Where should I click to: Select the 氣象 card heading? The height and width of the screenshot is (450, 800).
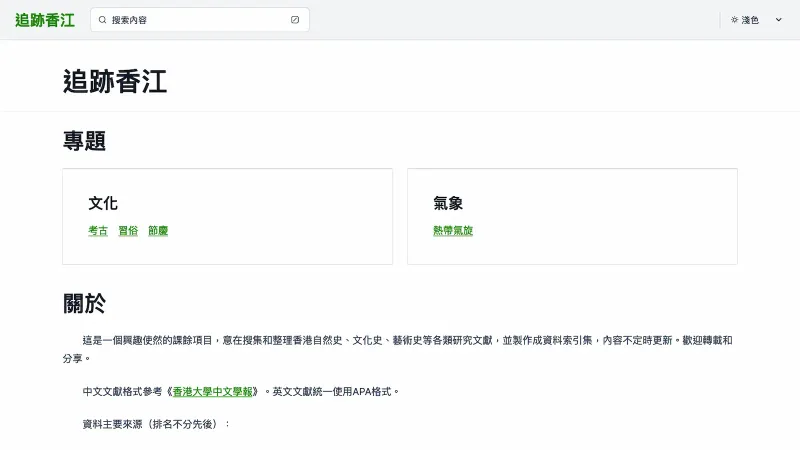(x=448, y=203)
